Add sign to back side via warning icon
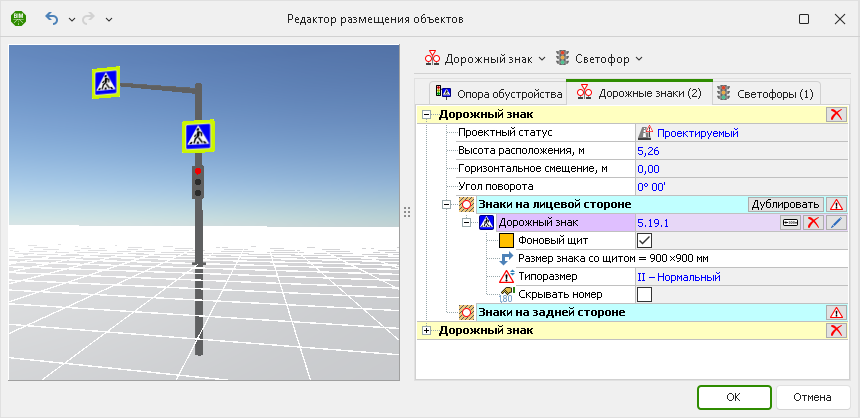Viewport: 860px width, 418px height. pos(836,312)
